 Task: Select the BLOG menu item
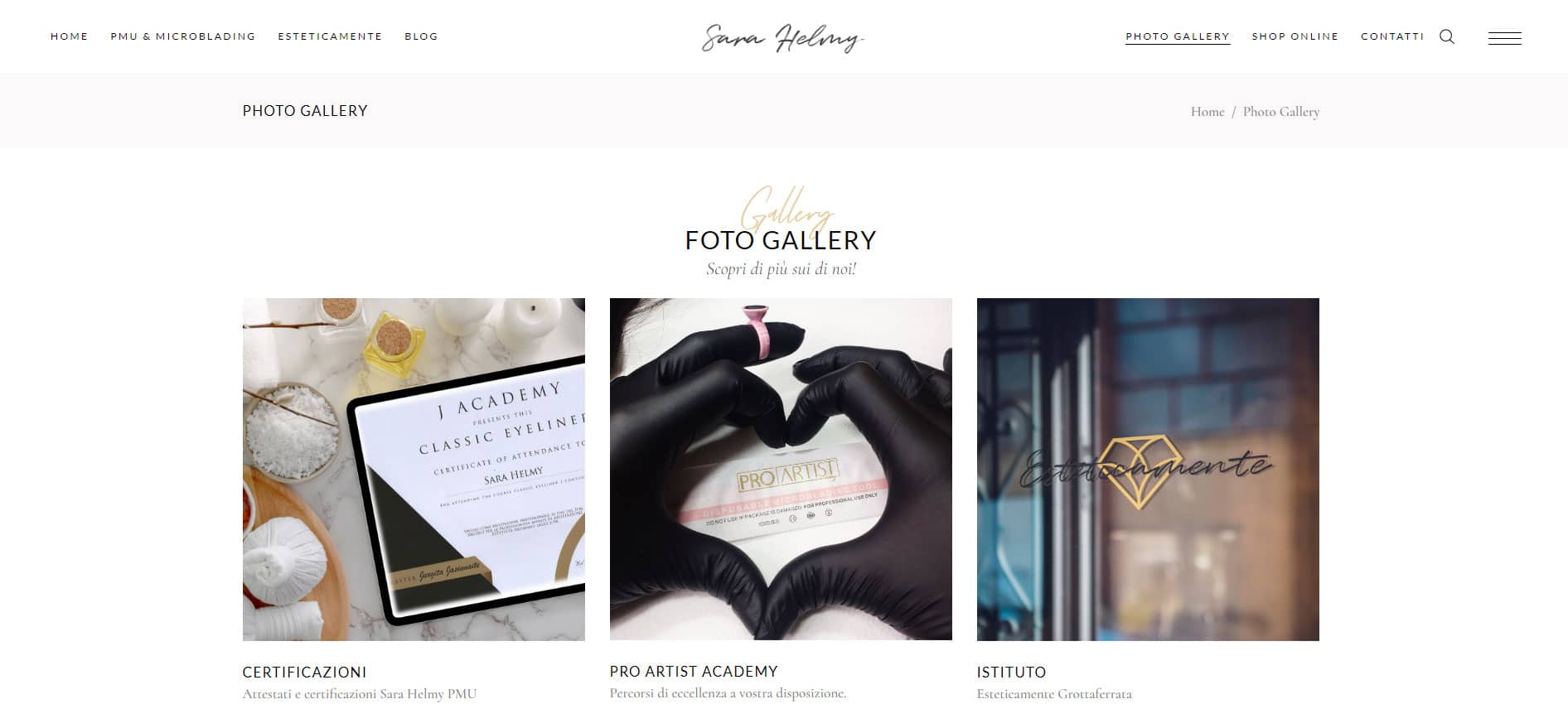[421, 36]
